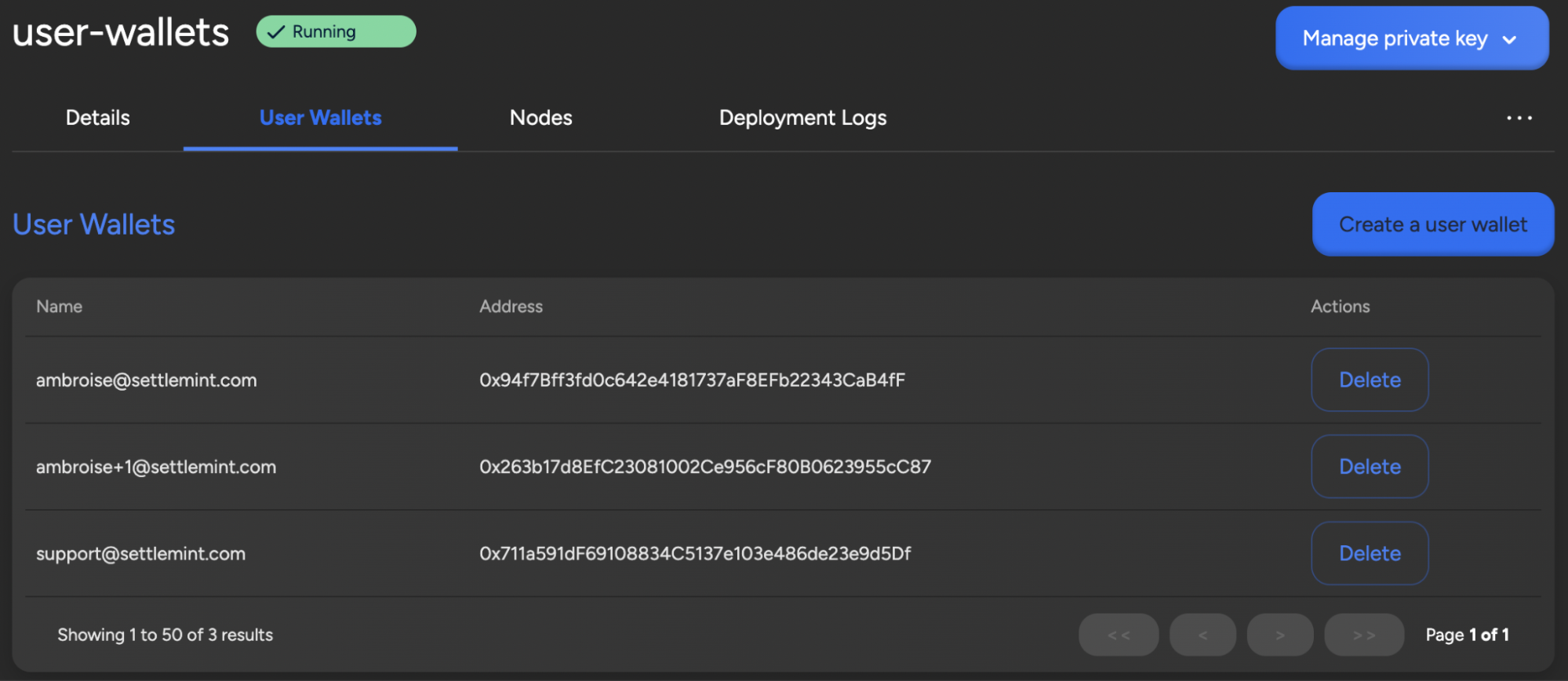Select the User Wallets tab
The height and width of the screenshot is (681, 1568).
(321, 118)
